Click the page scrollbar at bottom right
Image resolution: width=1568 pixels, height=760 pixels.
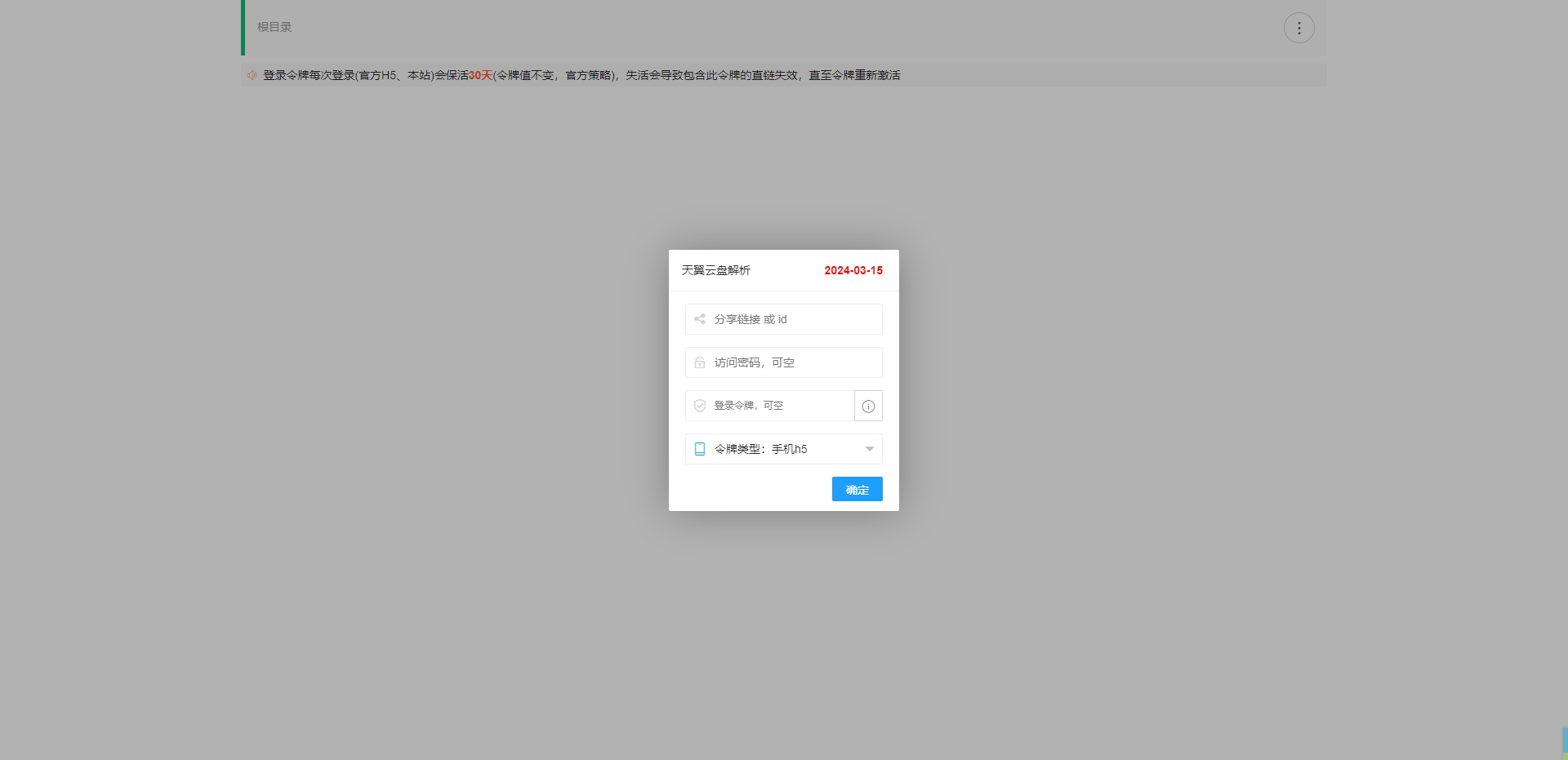(x=1565, y=743)
